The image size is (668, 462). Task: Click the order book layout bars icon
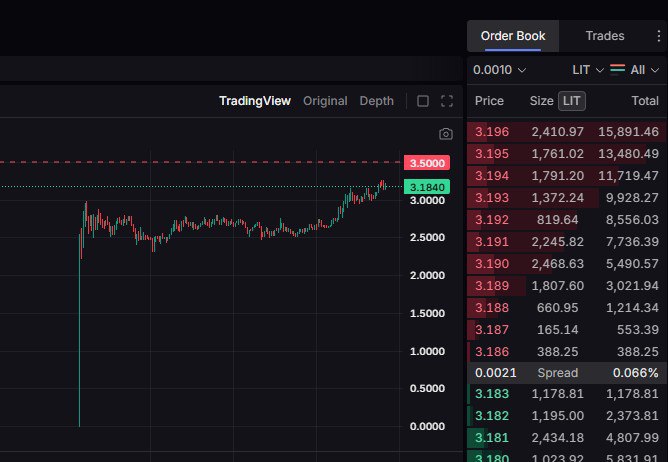coord(617,69)
